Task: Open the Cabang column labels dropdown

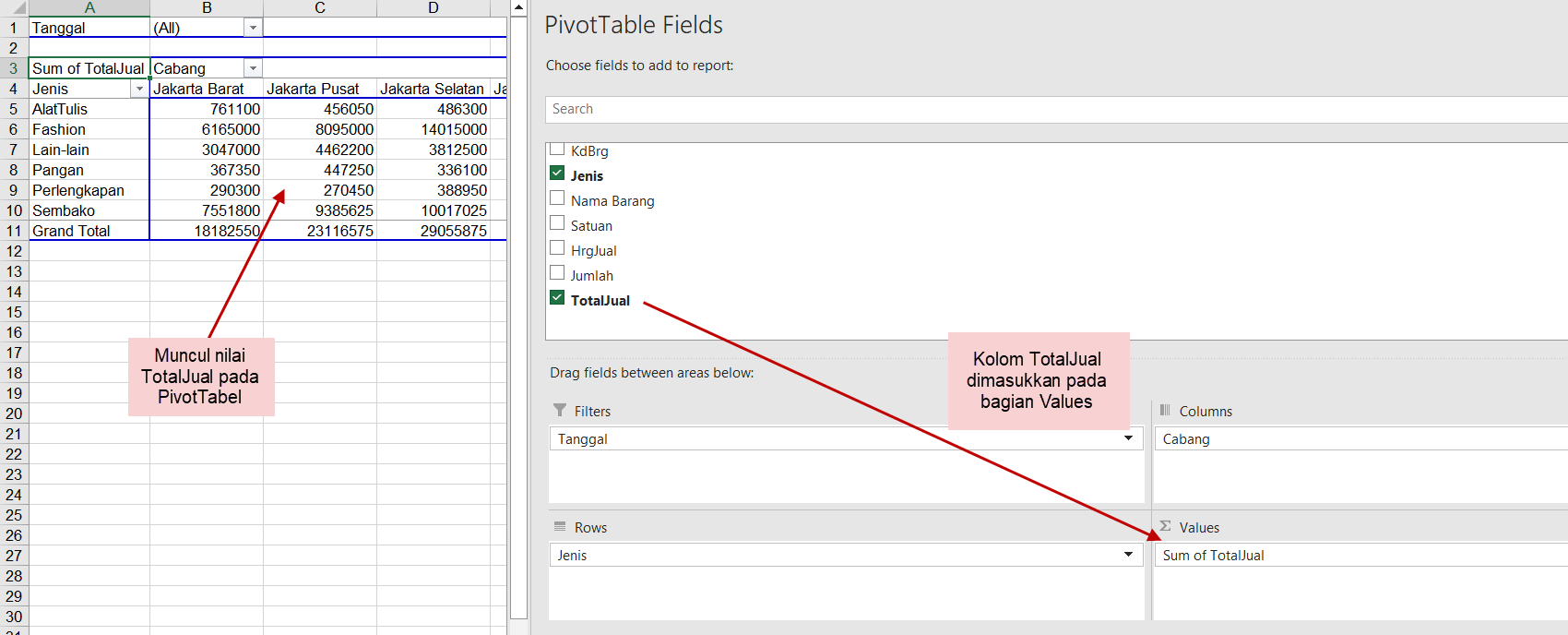Action: click(x=253, y=69)
